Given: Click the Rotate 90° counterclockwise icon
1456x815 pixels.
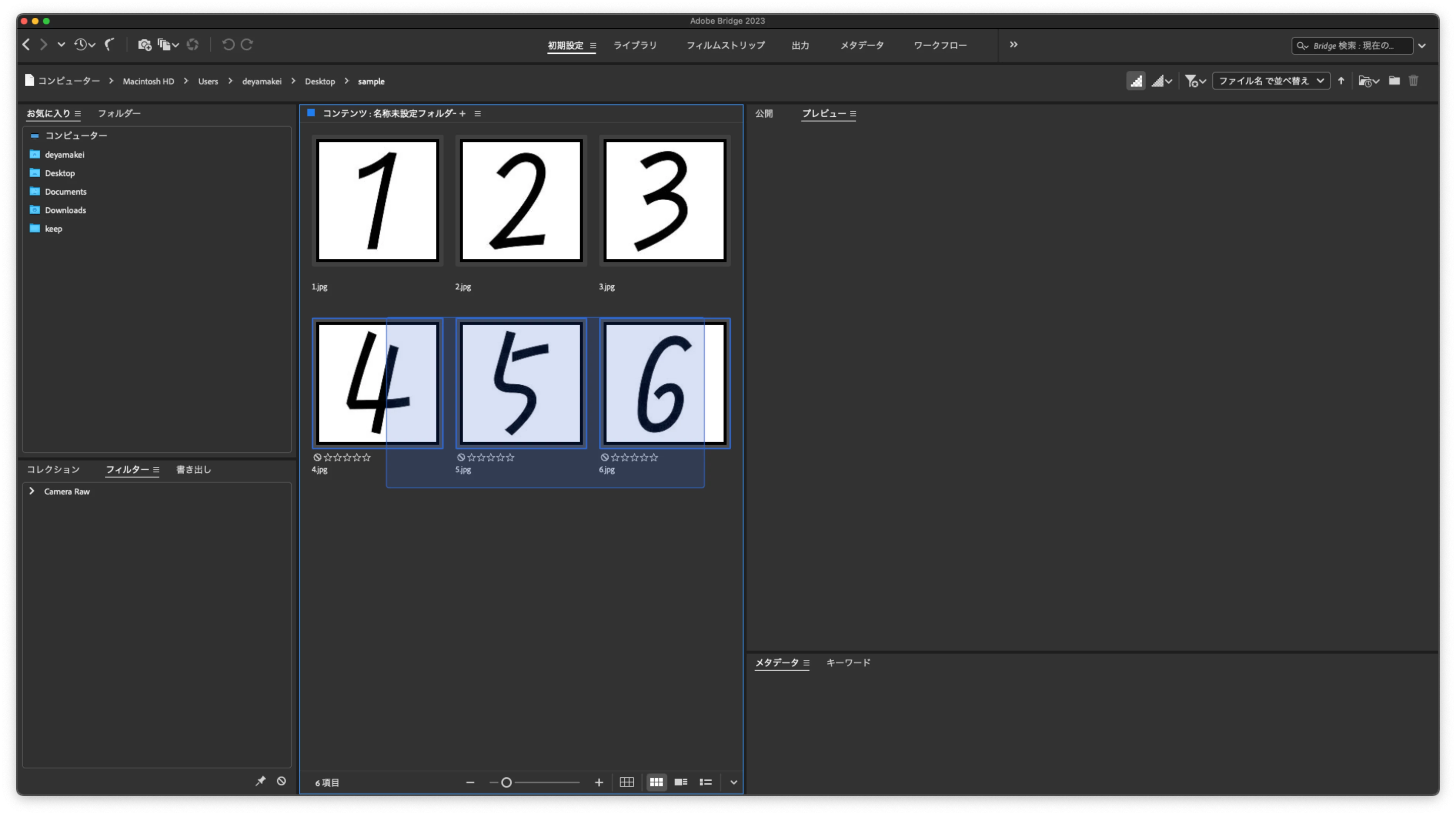Looking at the screenshot, I should pos(228,45).
